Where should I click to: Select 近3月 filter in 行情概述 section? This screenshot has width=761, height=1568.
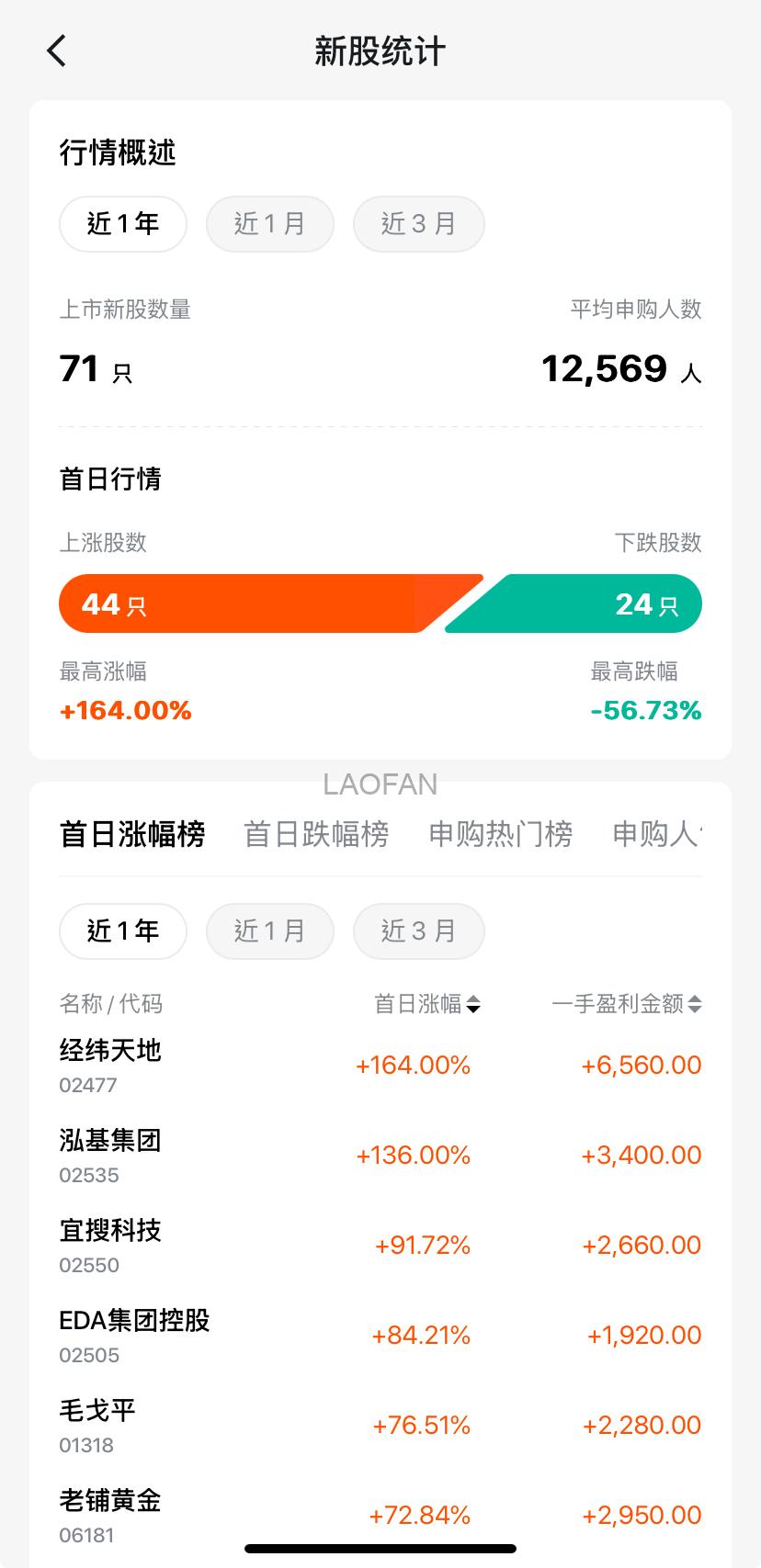click(418, 223)
